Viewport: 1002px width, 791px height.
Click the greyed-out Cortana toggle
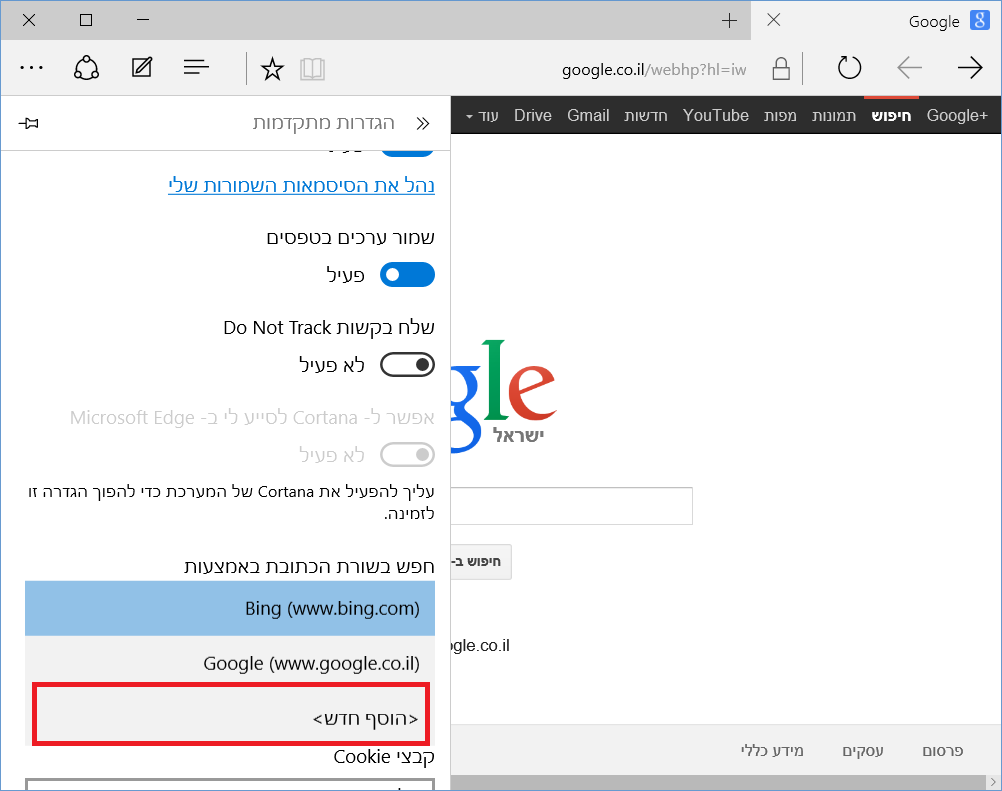[407, 455]
